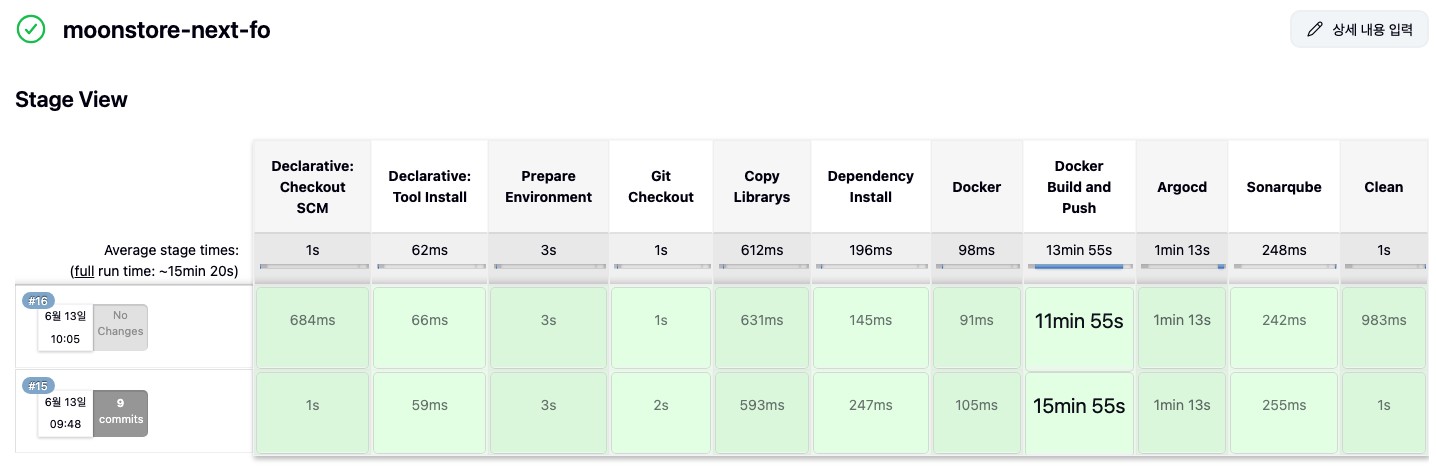Click the 상세 내용 입력 button
The image size is (1436, 467).
[1359, 30]
